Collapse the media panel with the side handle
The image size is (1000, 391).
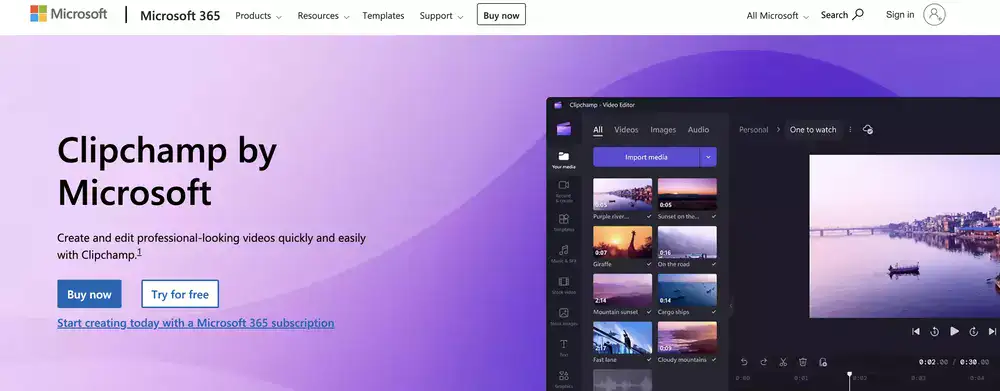tap(731, 306)
